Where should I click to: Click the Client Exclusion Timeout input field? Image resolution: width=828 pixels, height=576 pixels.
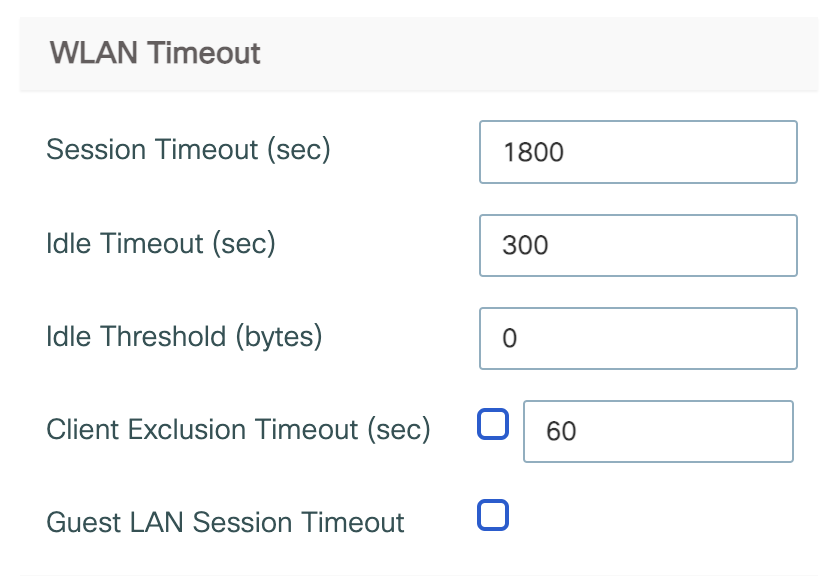[x=658, y=431]
